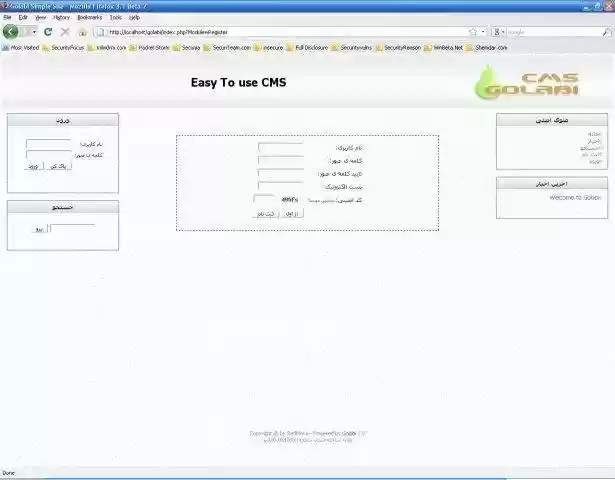
Task: Click the page icon in the address bar
Action: pos(100,32)
